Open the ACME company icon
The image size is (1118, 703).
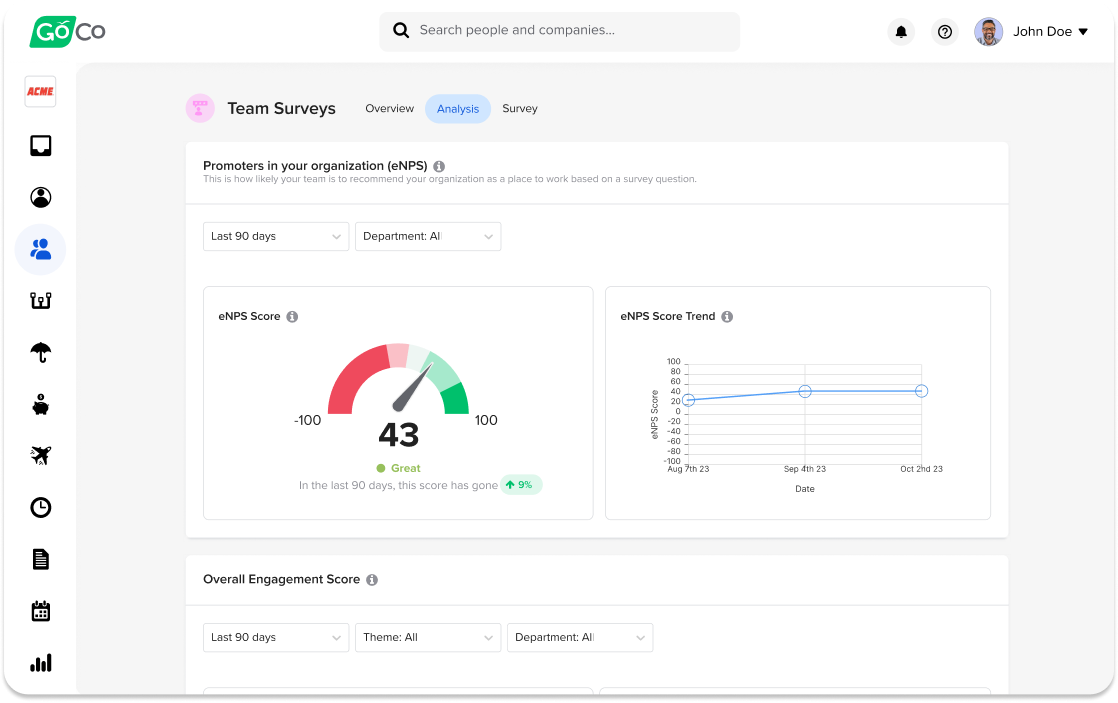point(41,91)
